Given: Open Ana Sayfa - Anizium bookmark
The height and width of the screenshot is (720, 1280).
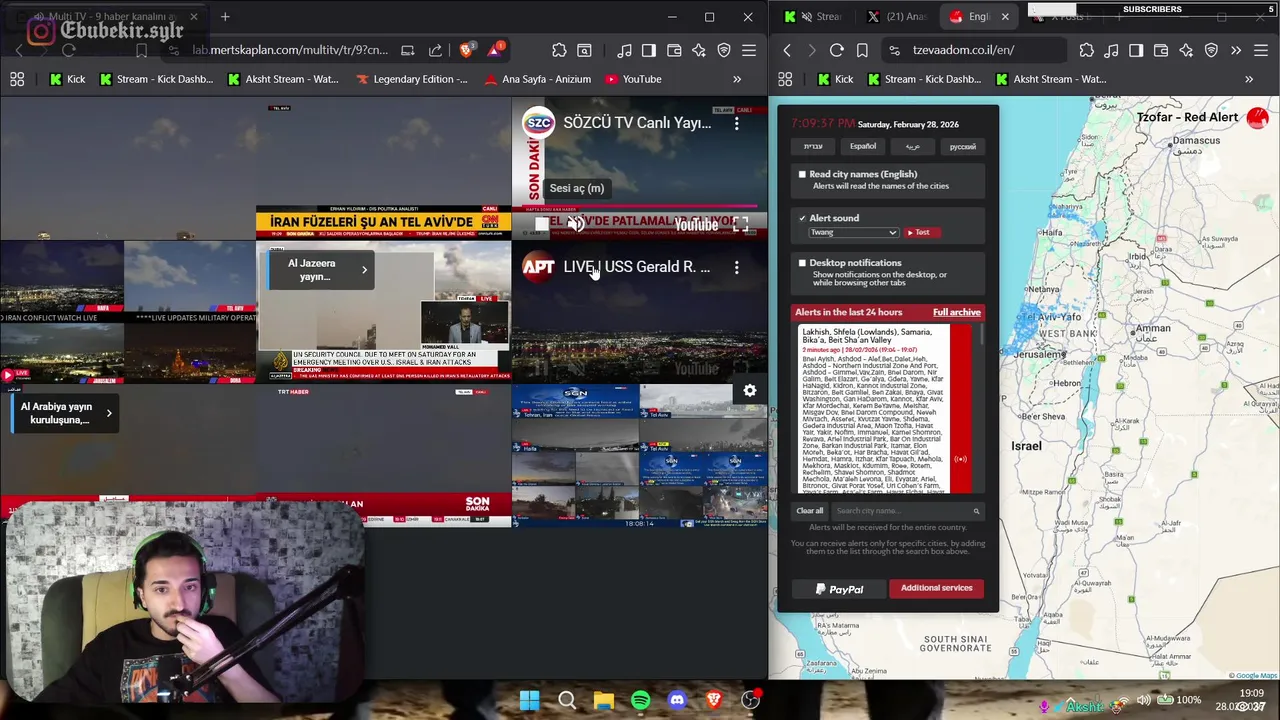Looking at the screenshot, I should point(537,79).
